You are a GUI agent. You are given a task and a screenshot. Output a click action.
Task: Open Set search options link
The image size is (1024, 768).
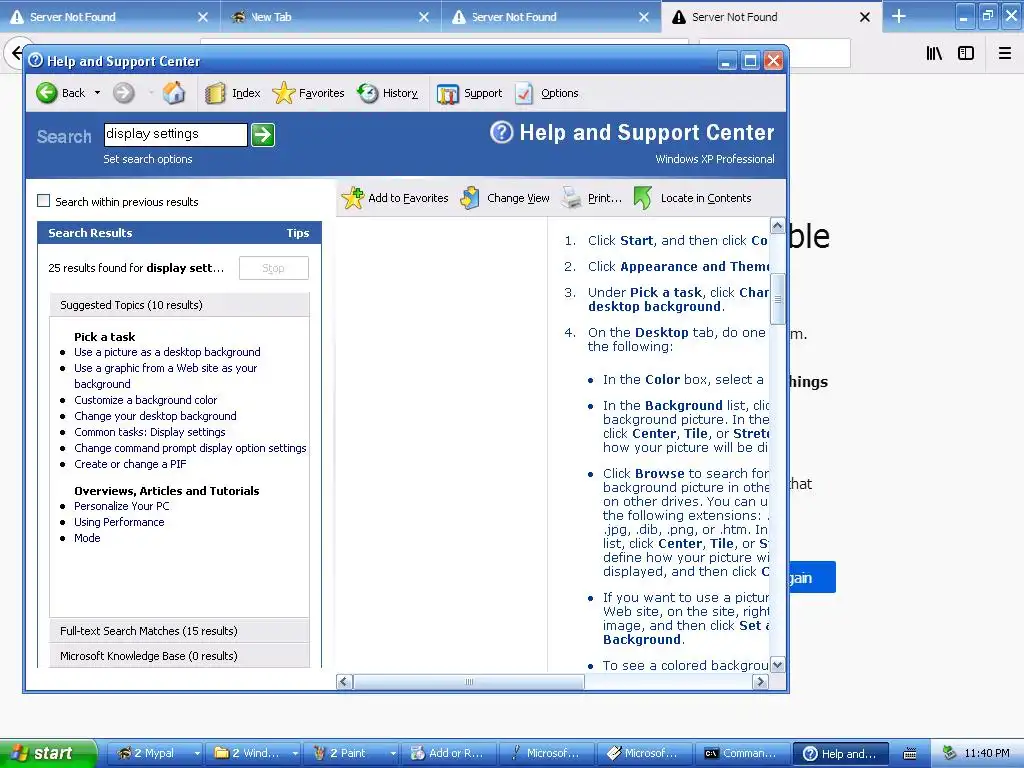click(148, 159)
